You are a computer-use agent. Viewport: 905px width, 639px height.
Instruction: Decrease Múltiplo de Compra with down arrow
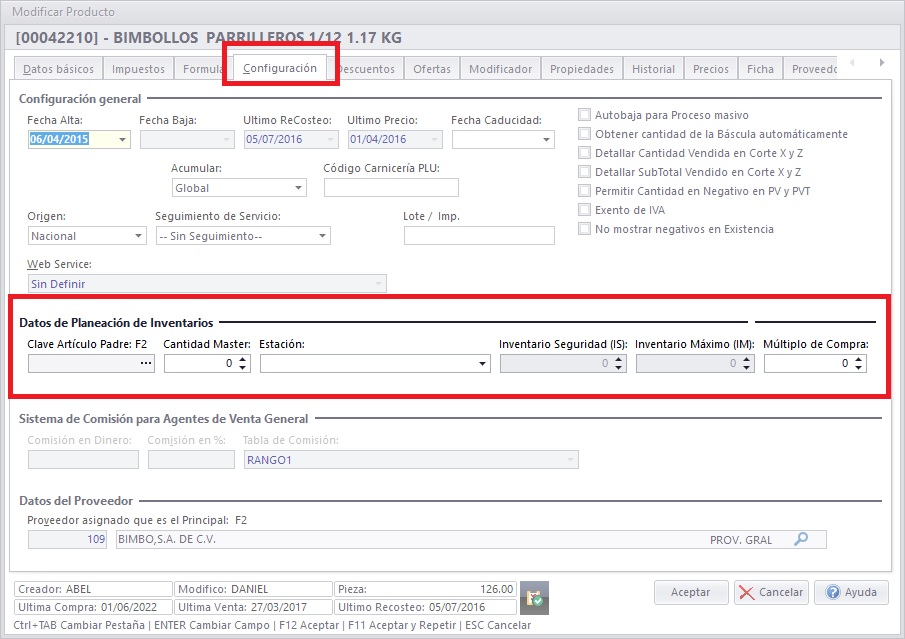[x=859, y=369]
